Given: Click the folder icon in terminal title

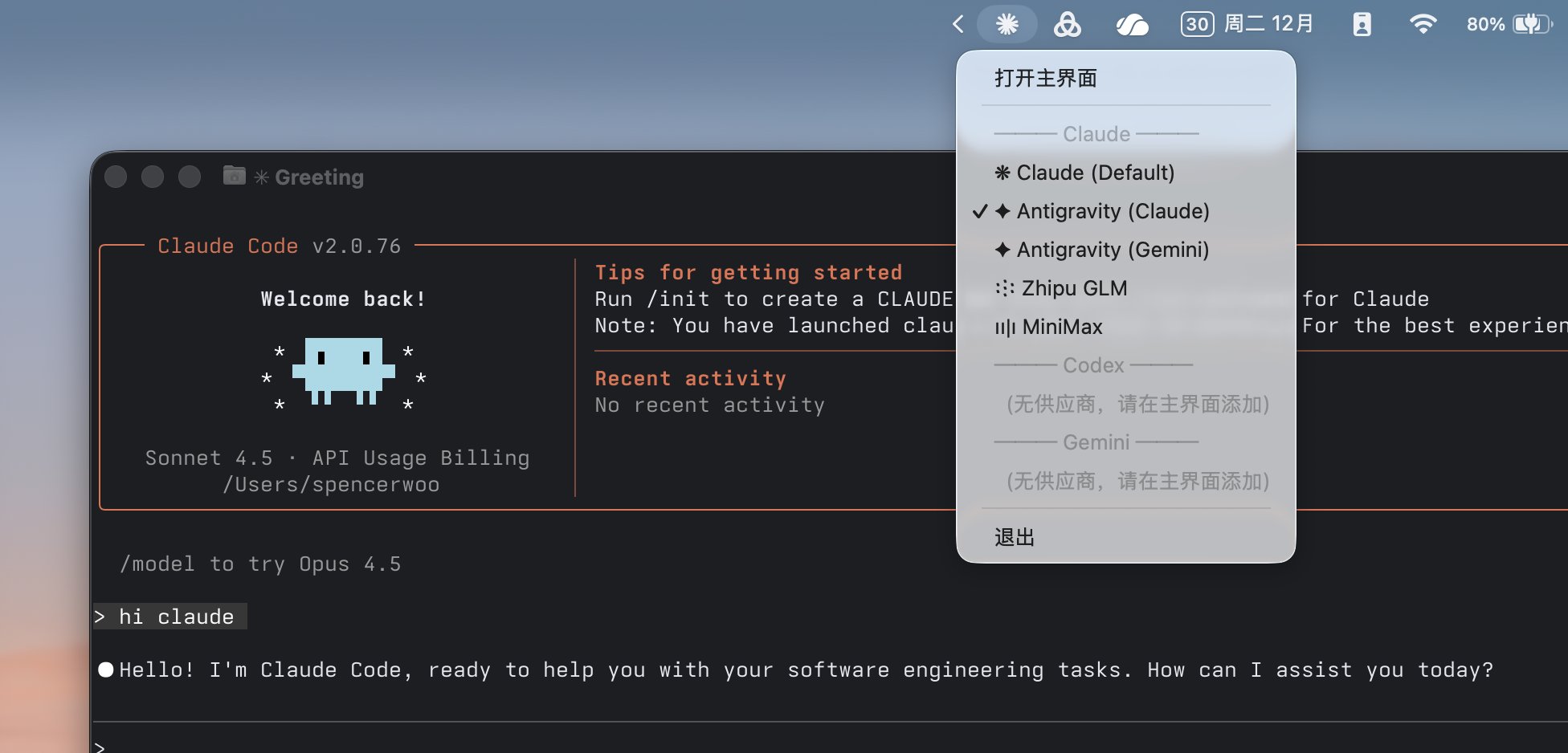Looking at the screenshot, I should pyautogui.click(x=234, y=176).
